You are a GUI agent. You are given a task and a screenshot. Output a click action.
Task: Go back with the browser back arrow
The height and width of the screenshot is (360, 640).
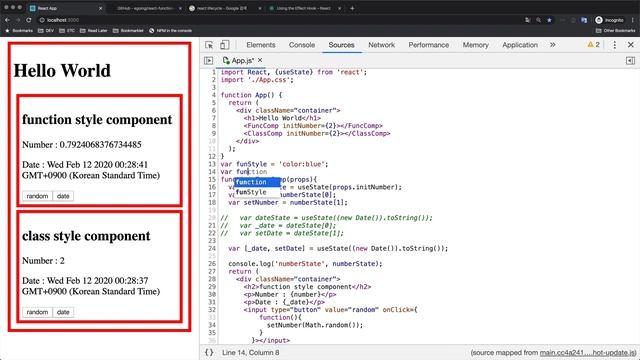click(x=7, y=20)
